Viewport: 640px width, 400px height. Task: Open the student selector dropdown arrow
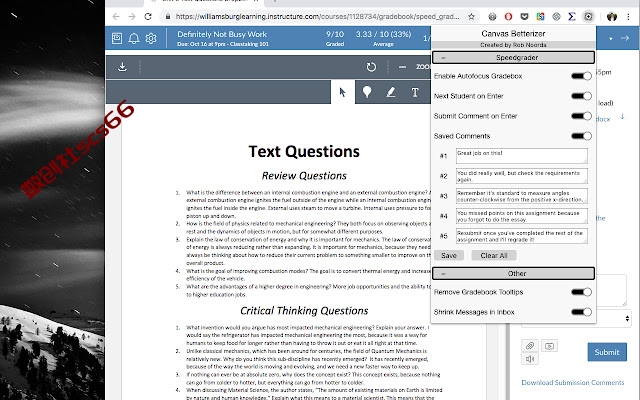[x=611, y=39]
